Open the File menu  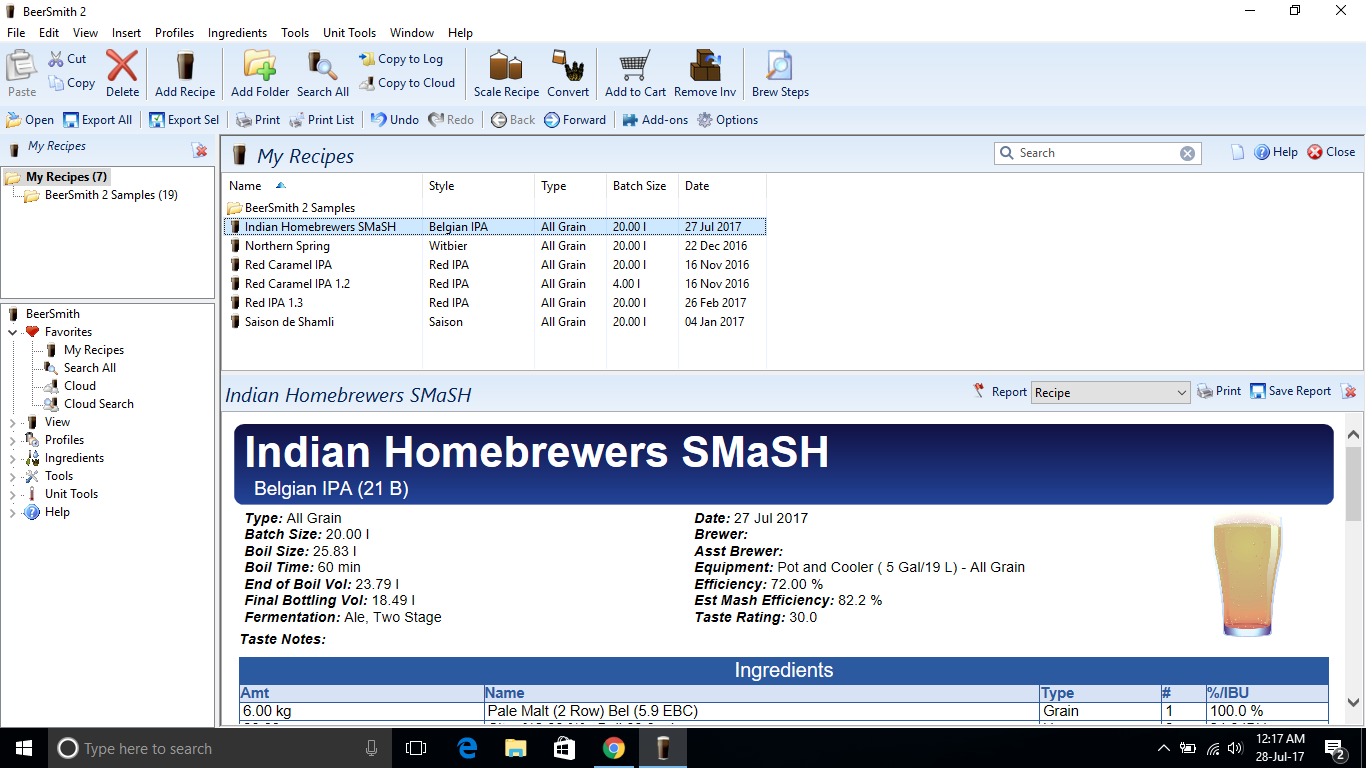(16, 33)
